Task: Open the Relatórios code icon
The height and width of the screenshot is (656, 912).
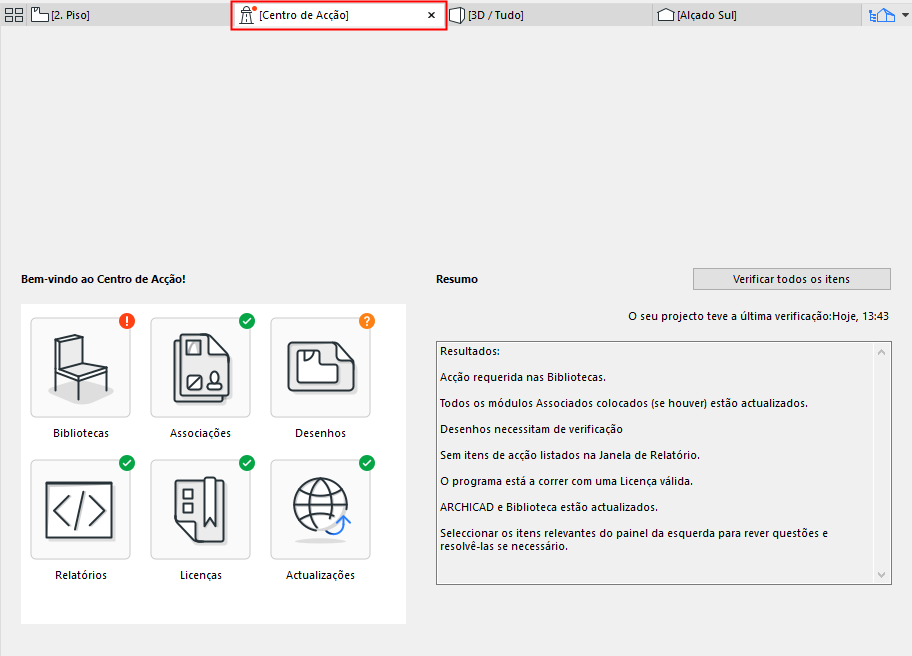Action: 80,509
